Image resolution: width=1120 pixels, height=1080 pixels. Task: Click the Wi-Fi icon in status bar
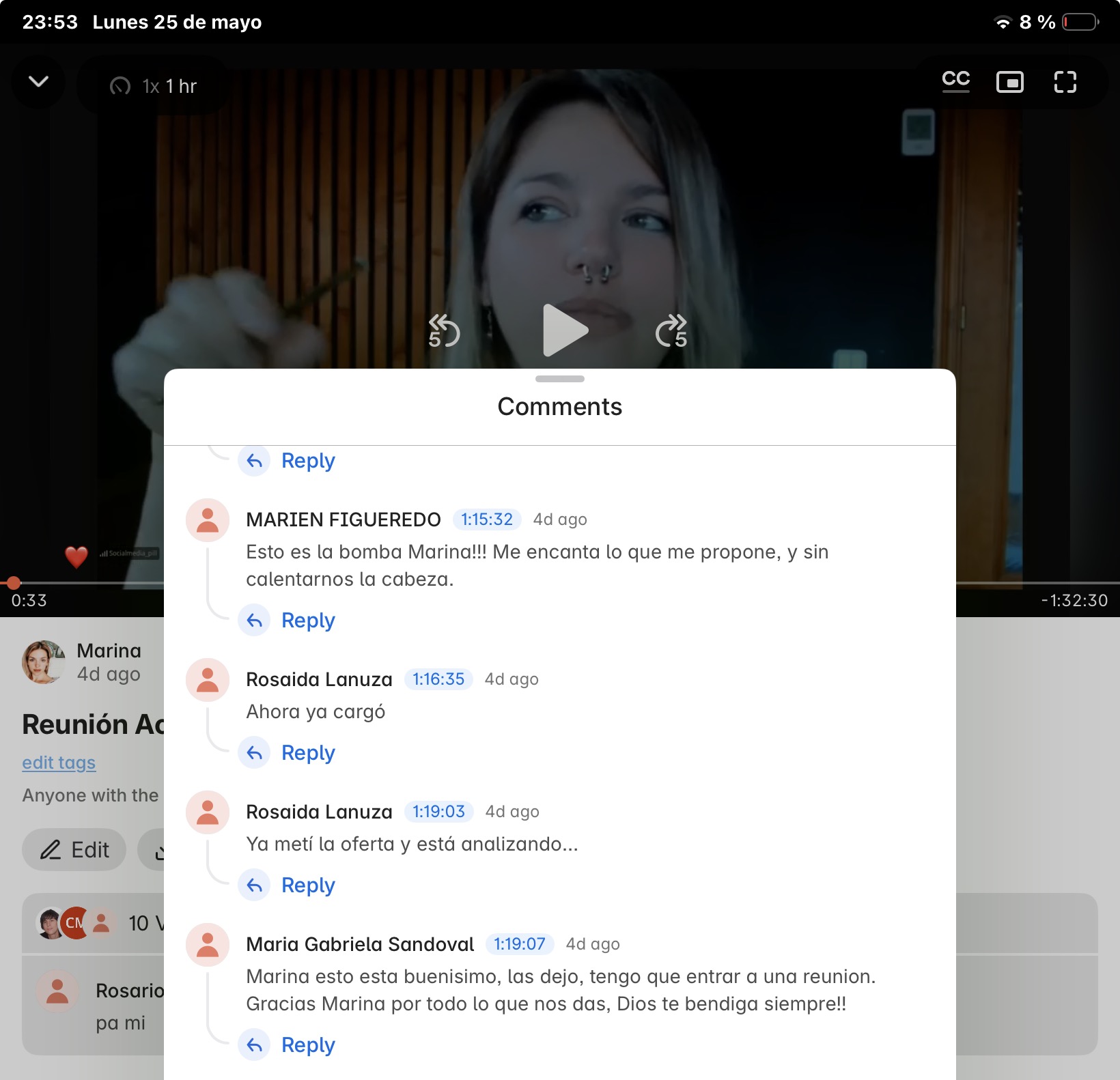point(1003,22)
